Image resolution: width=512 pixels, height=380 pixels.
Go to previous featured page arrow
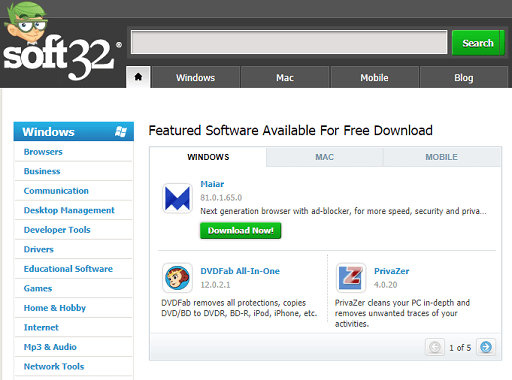click(x=435, y=347)
